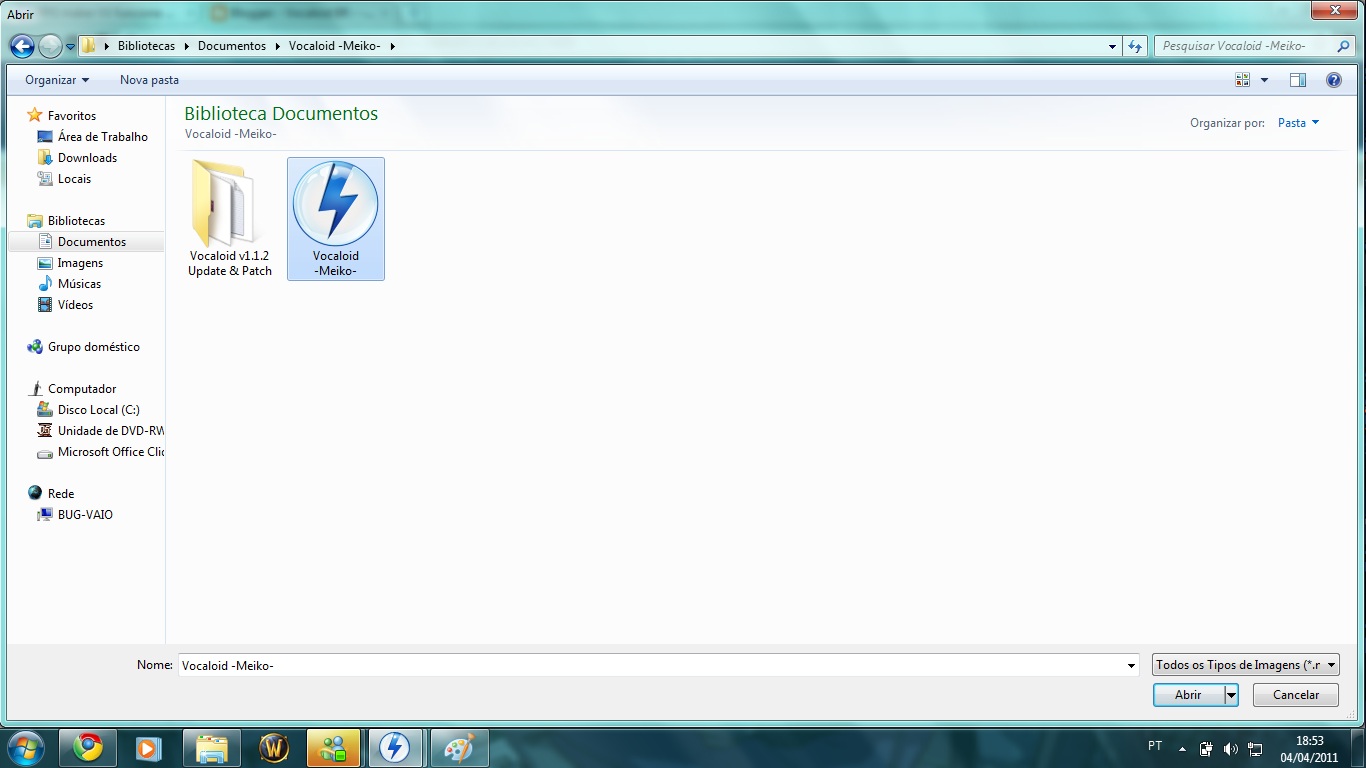Screen dimensions: 1366x768
Task: Select Computador in navigation pane
Action: 82,389
